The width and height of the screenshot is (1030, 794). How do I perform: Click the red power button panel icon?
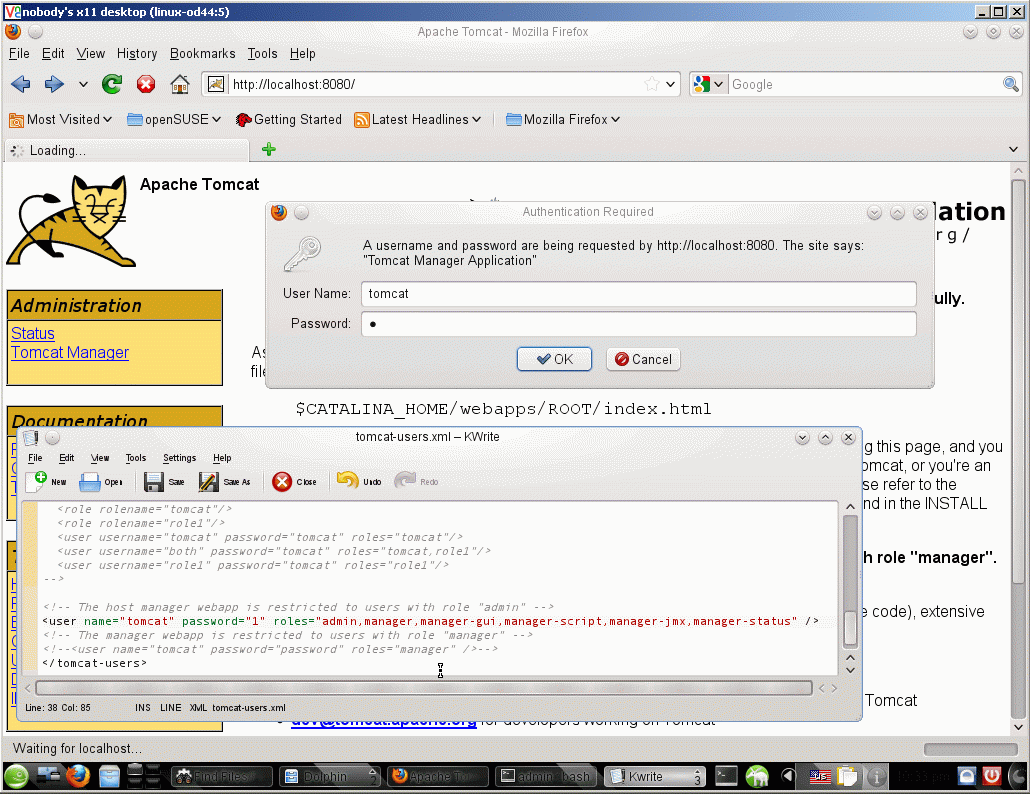pyautogui.click(x=991, y=776)
